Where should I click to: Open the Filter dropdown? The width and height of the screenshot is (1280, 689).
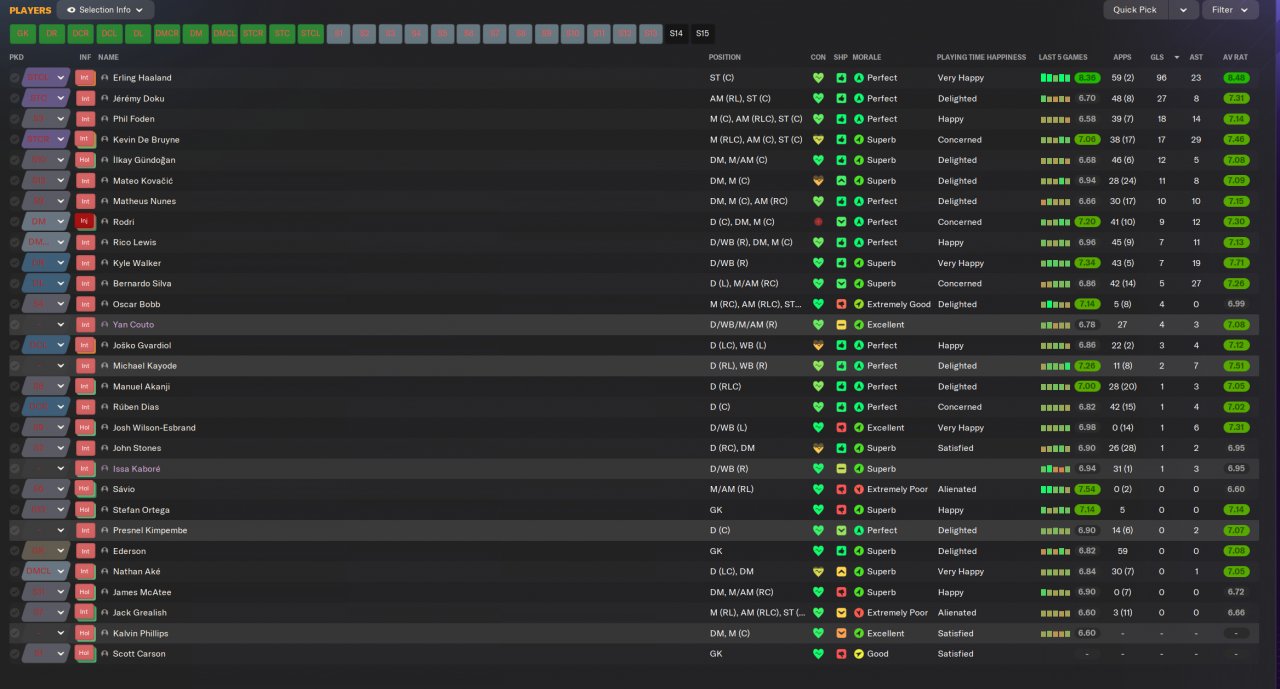(x=1230, y=10)
